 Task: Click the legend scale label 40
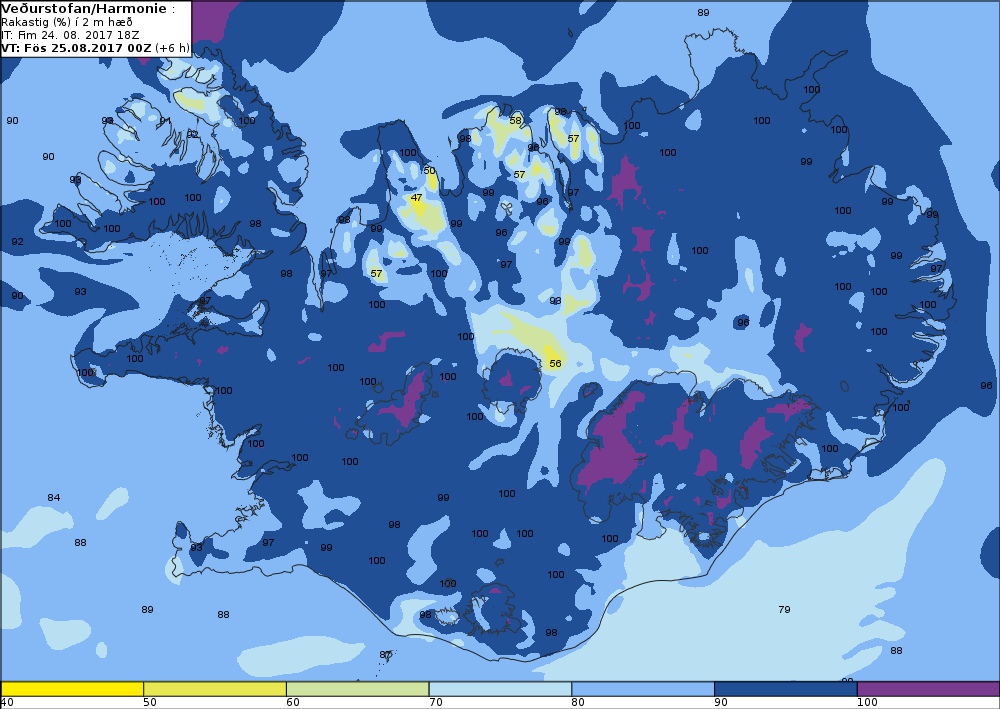pos(7,703)
